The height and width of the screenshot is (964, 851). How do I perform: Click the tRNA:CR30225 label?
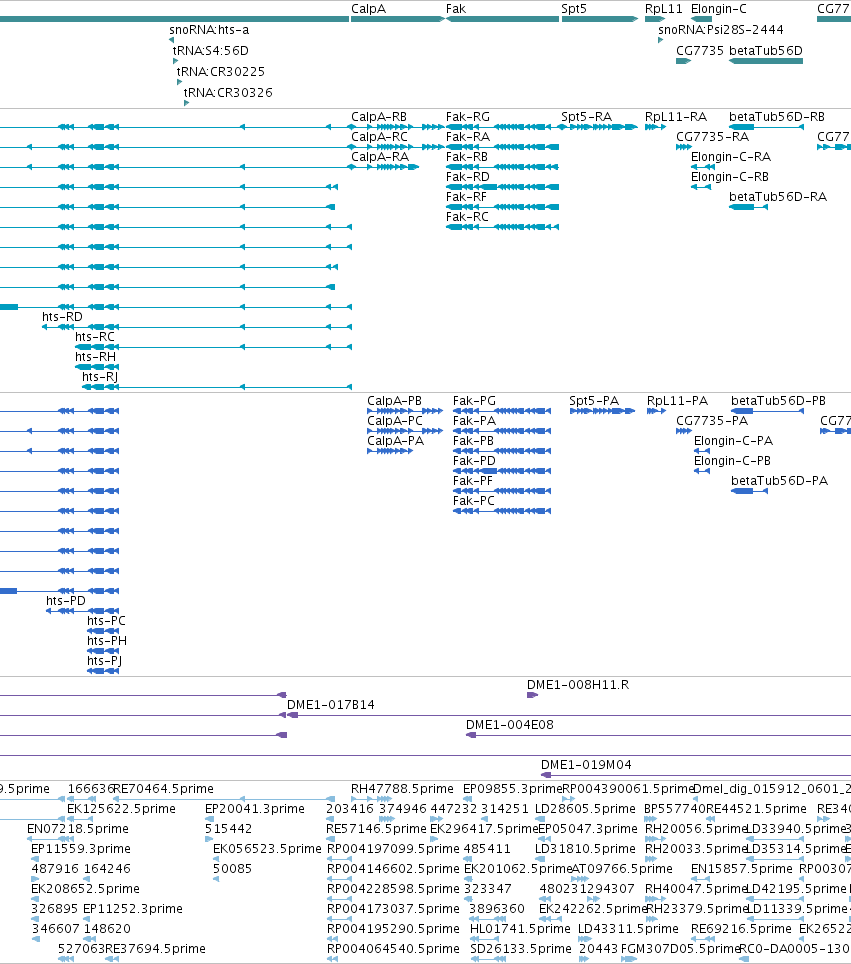click(x=221, y=71)
